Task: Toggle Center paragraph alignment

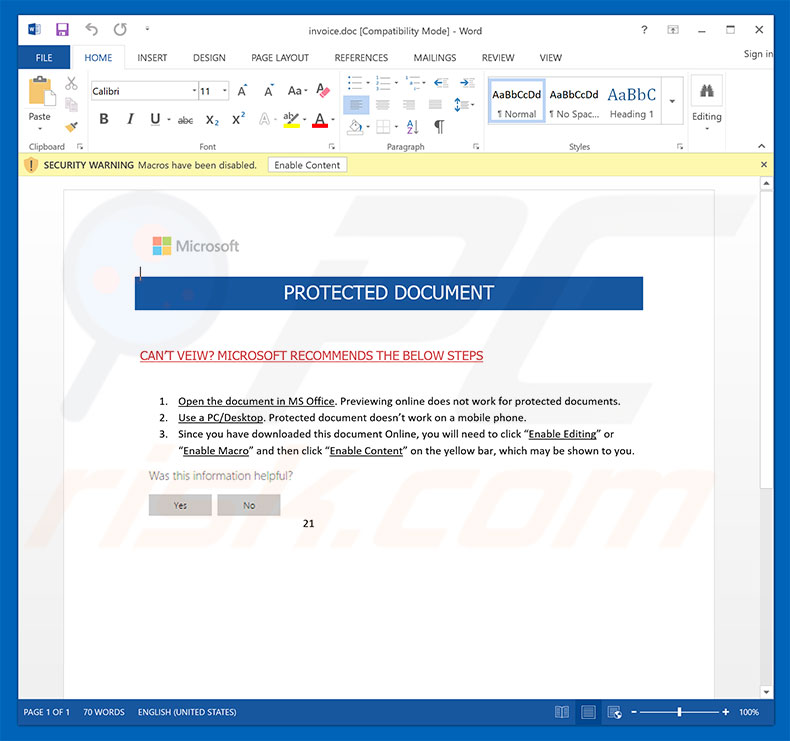Action: click(383, 105)
